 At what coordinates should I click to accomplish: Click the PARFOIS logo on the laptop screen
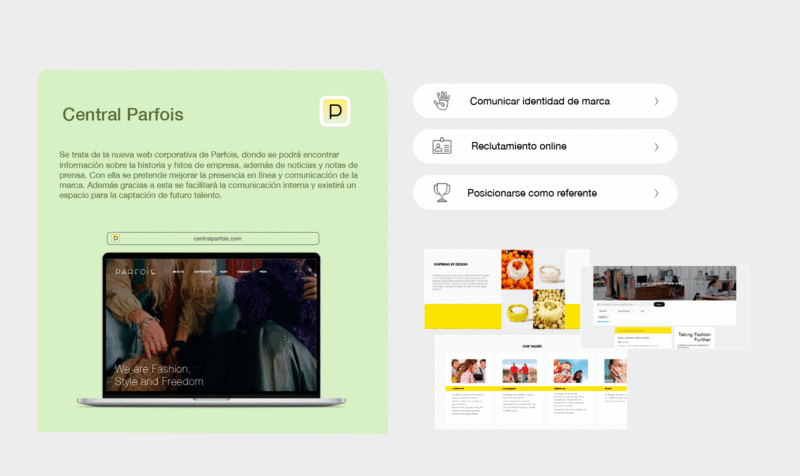coord(135,271)
